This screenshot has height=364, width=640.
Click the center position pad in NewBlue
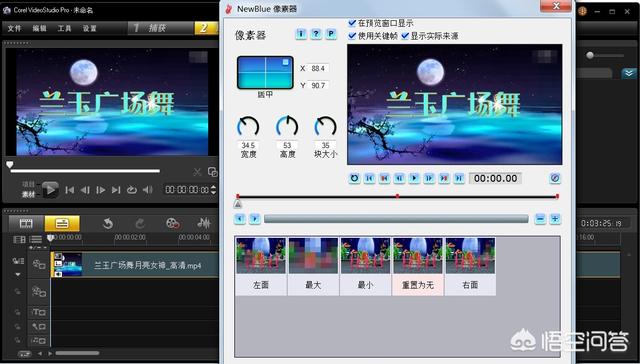[x=265, y=73]
